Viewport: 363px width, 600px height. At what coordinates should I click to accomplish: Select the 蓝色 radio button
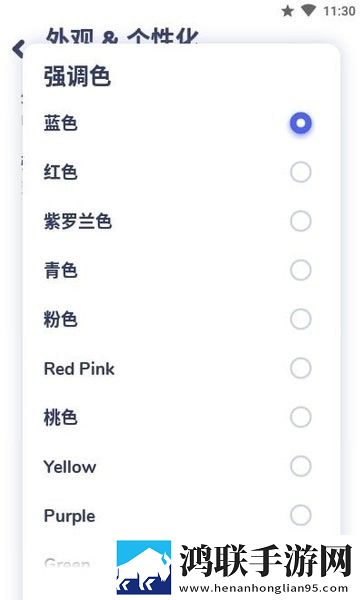tap(300, 123)
